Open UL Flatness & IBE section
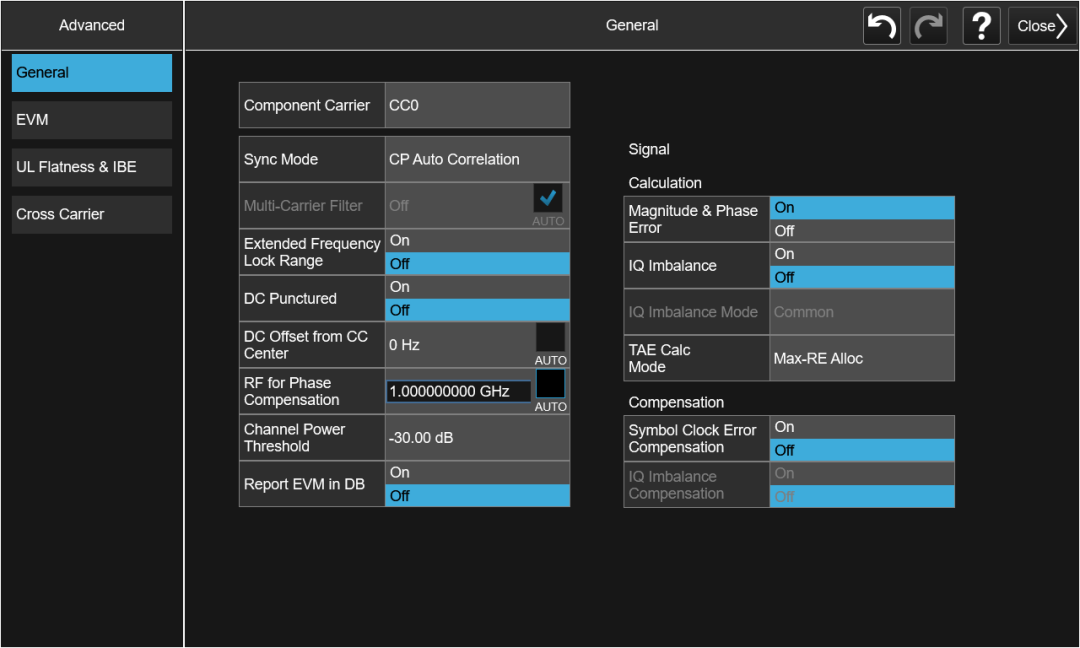This screenshot has width=1080, height=648. pyautogui.click(x=92, y=167)
